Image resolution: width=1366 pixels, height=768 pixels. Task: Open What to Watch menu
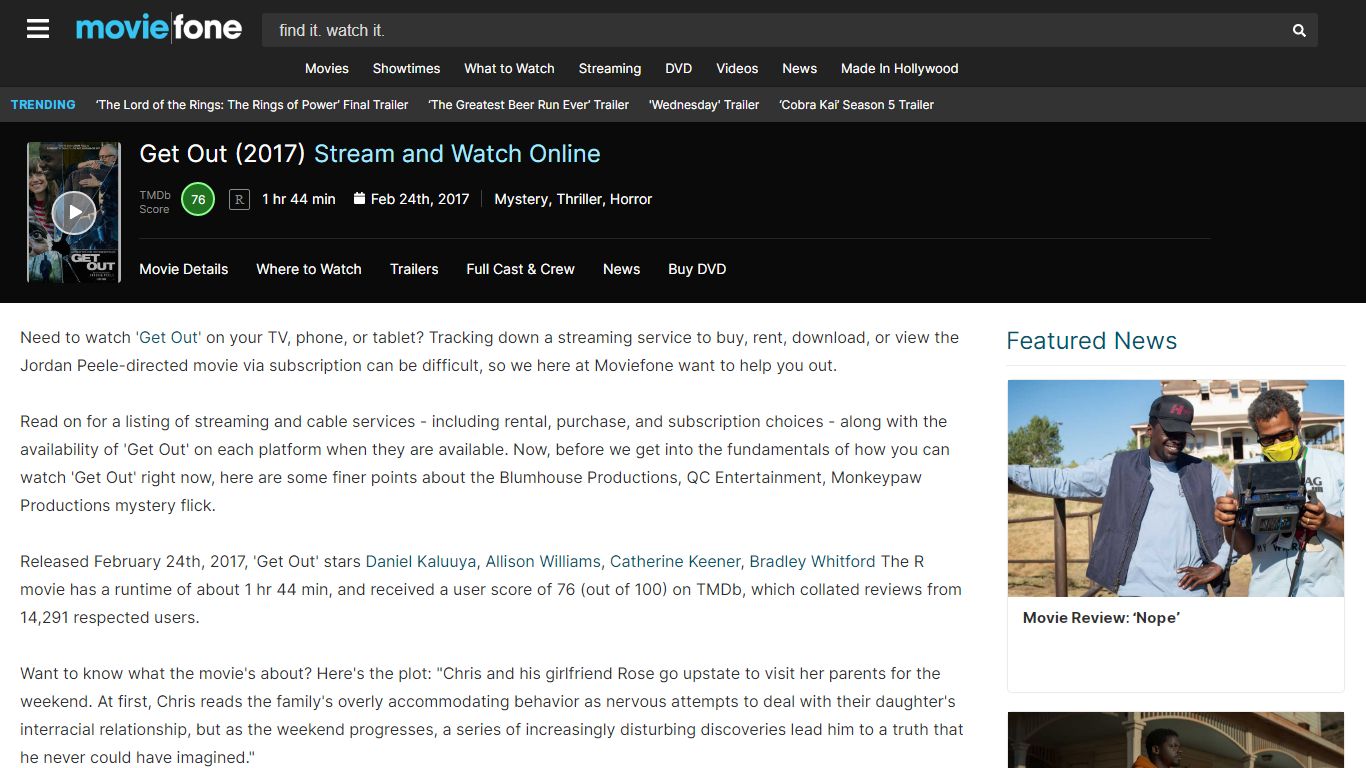(509, 68)
